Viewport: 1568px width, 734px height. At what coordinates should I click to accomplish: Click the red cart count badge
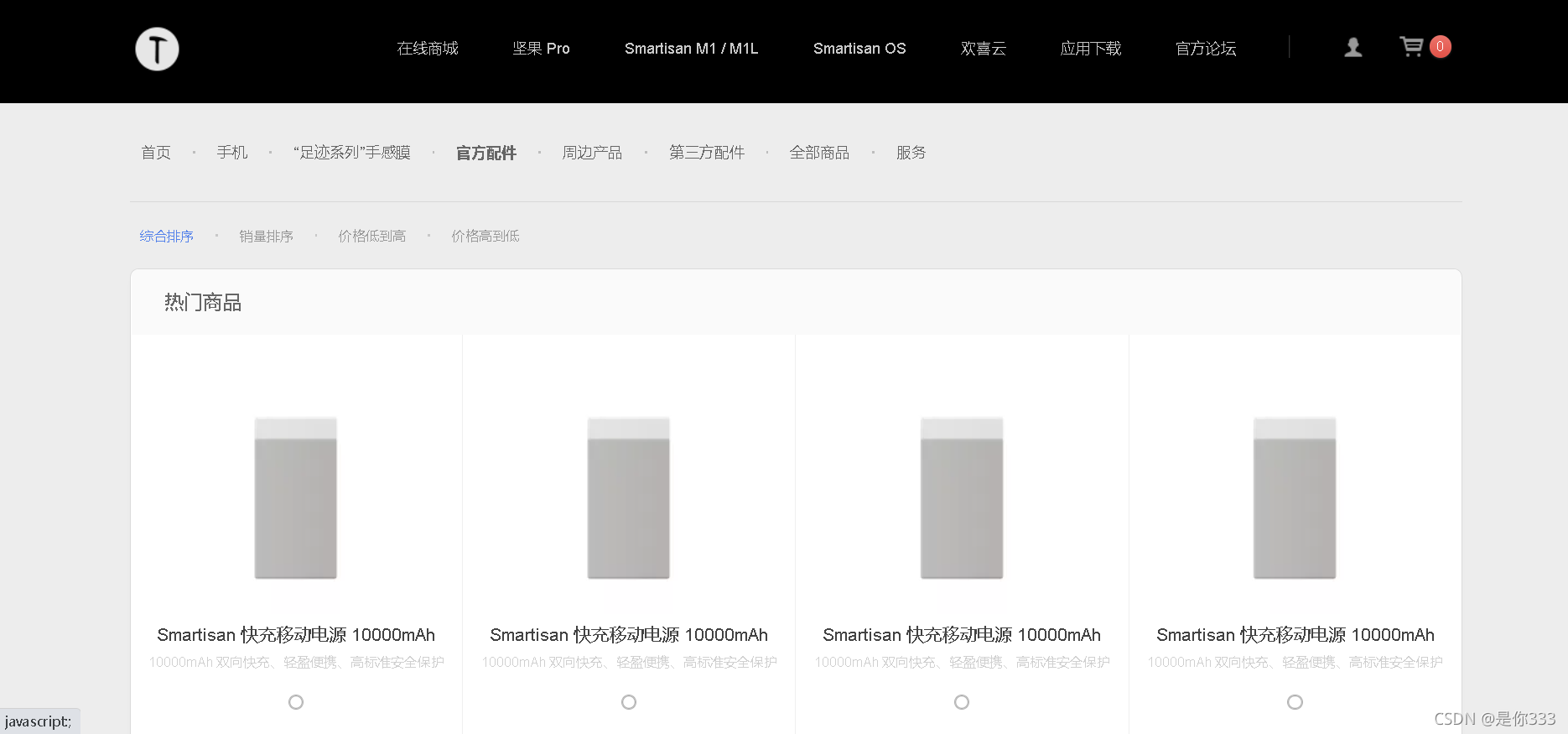(x=1440, y=47)
